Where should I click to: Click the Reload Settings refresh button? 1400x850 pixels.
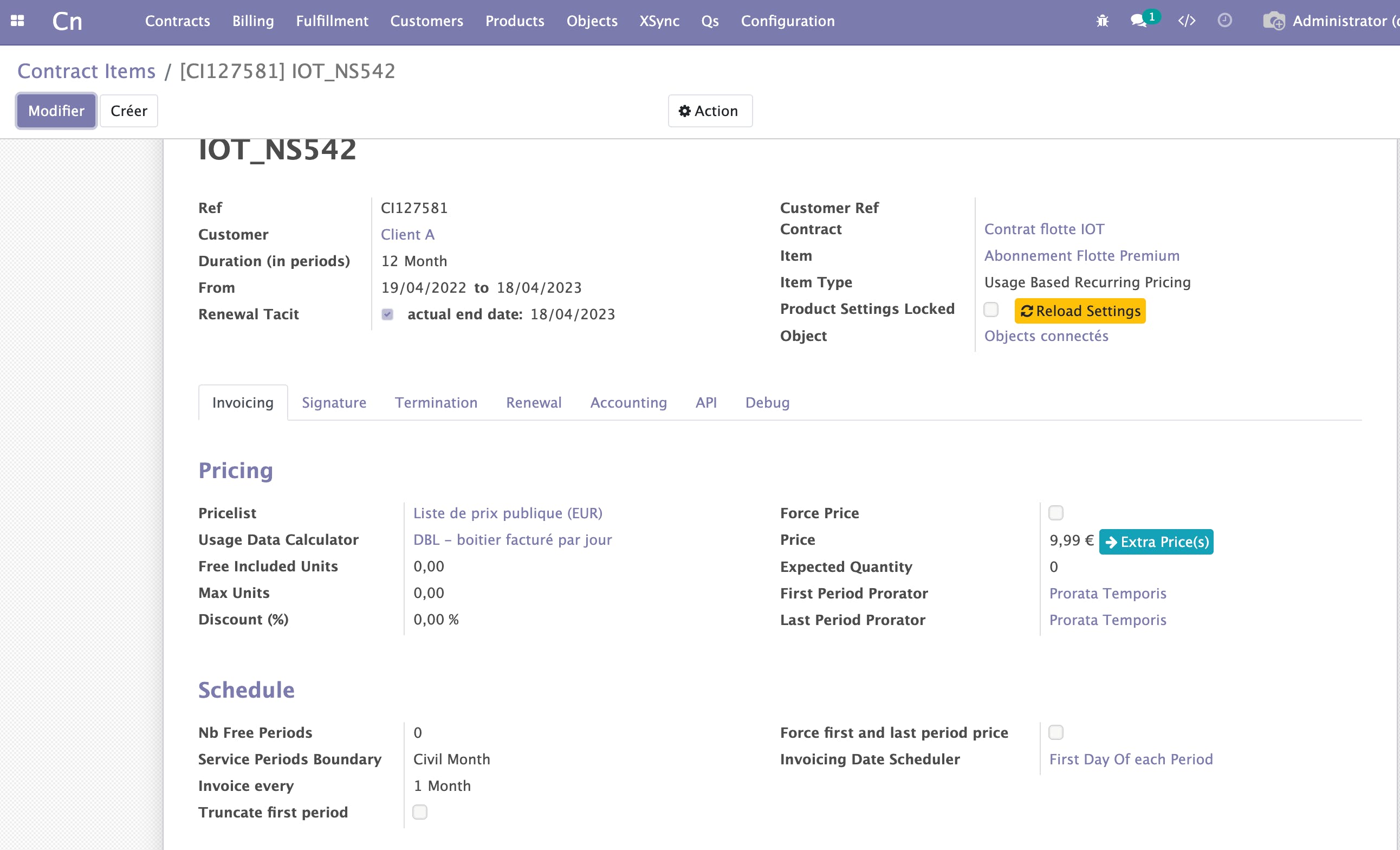coord(1080,311)
